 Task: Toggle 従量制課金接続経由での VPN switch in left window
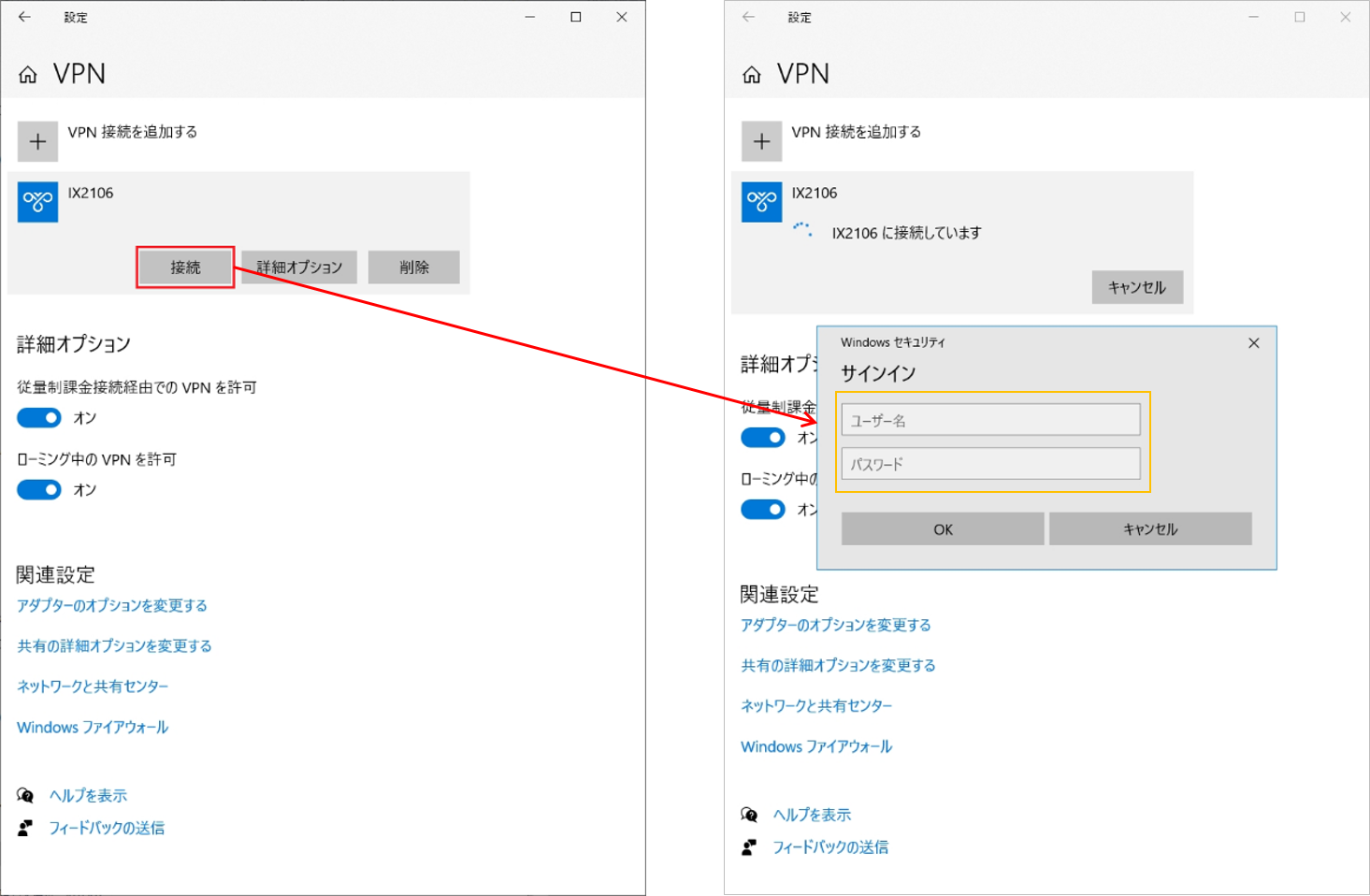[39, 418]
